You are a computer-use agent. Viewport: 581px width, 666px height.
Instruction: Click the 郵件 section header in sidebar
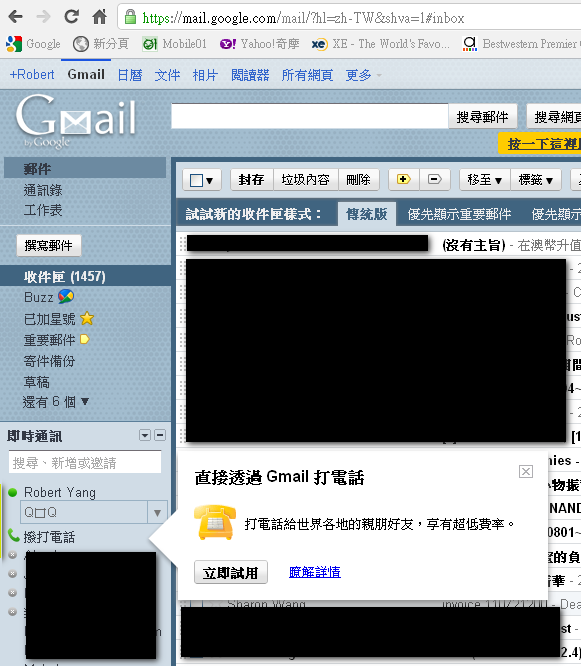pos(85,168)
